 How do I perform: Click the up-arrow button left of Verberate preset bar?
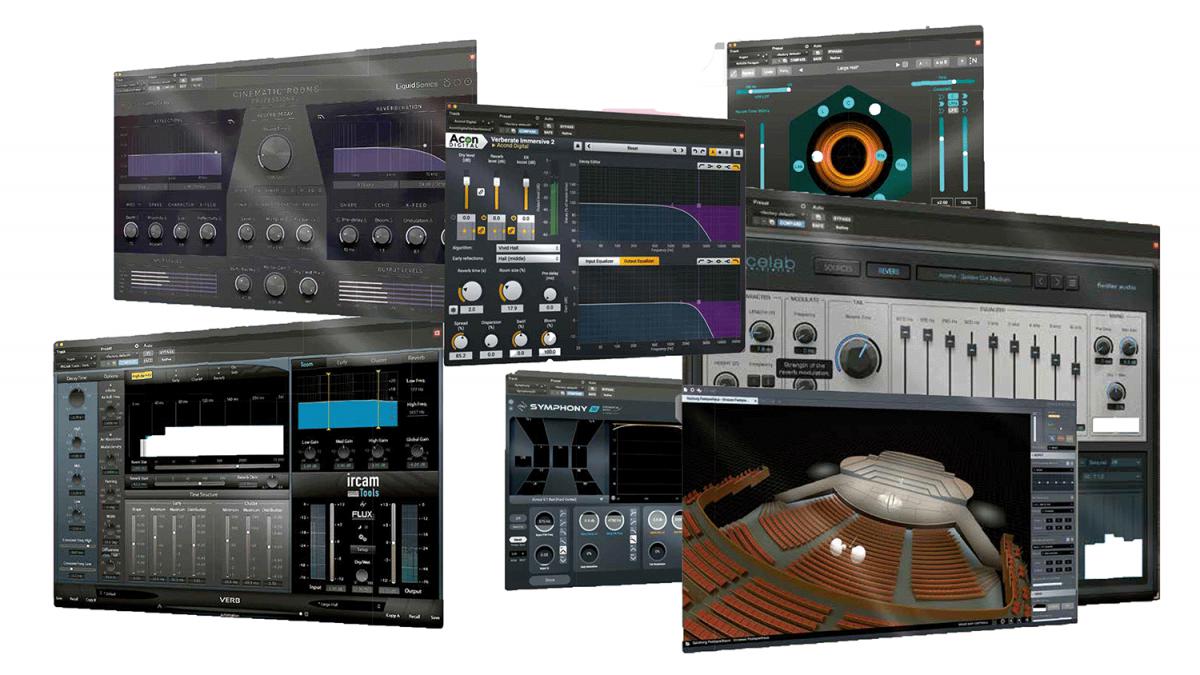click(x=578, y=146)
